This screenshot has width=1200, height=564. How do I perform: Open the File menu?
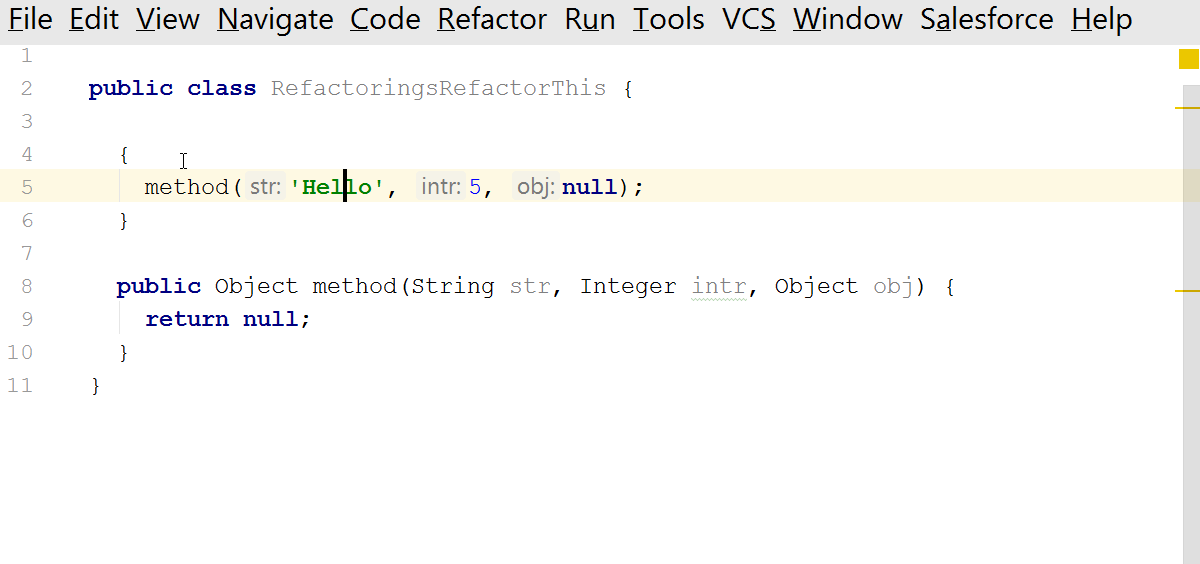pyautogui.click(x=30, y=19)
